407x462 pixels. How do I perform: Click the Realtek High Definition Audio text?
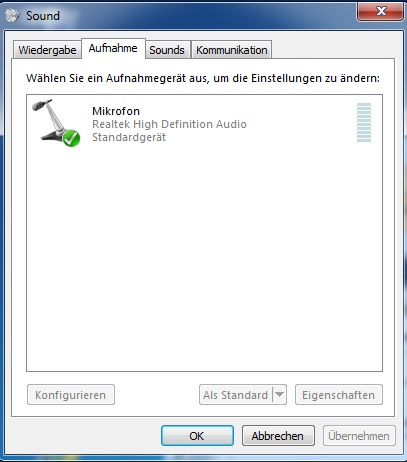pos(169,124)
